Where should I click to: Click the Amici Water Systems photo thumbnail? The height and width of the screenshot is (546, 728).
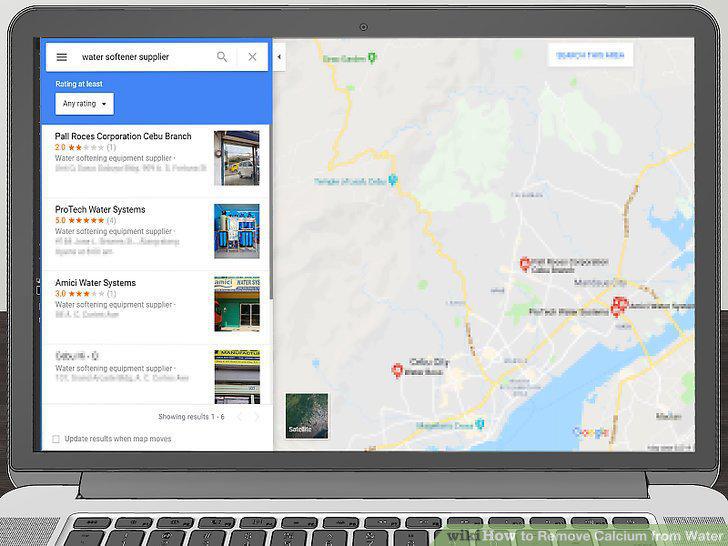[x=237, y=304]
